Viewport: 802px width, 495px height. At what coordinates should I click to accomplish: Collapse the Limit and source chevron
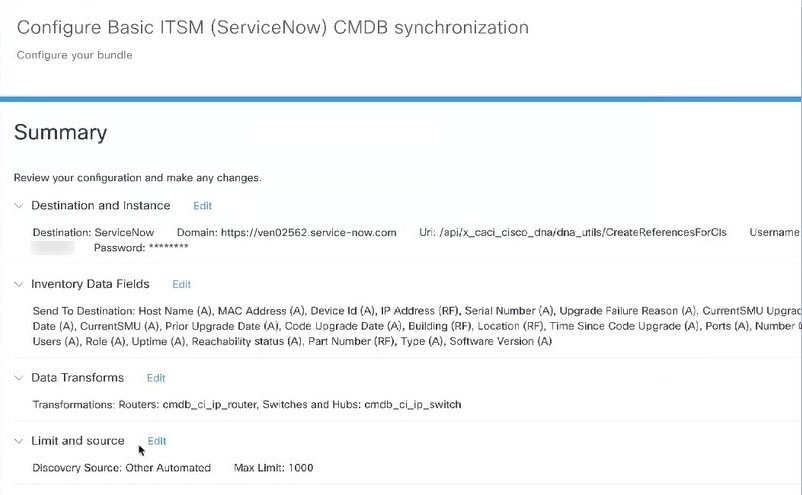coord(19,441)
